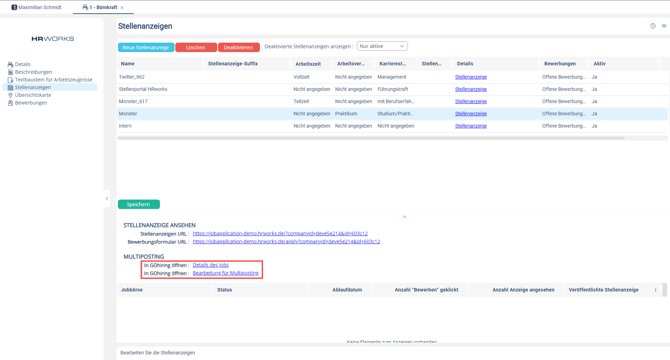Click the Deaktivieren button
670x360 pixels.
238,47
